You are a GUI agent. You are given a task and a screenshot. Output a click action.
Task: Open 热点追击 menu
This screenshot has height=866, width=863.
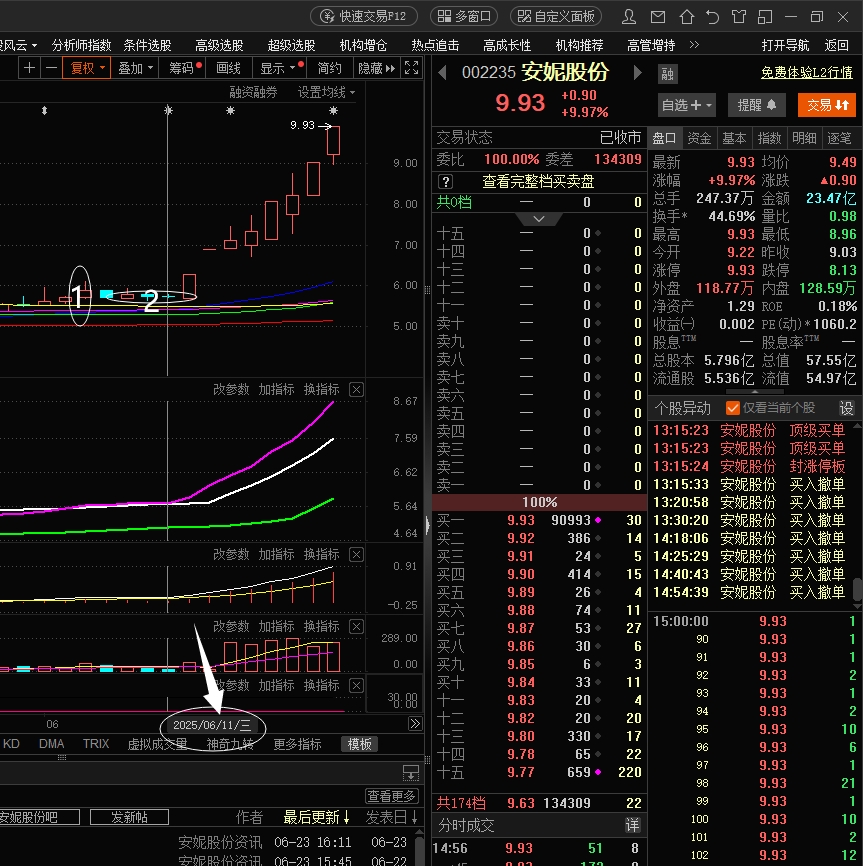(x=435, y=45)
